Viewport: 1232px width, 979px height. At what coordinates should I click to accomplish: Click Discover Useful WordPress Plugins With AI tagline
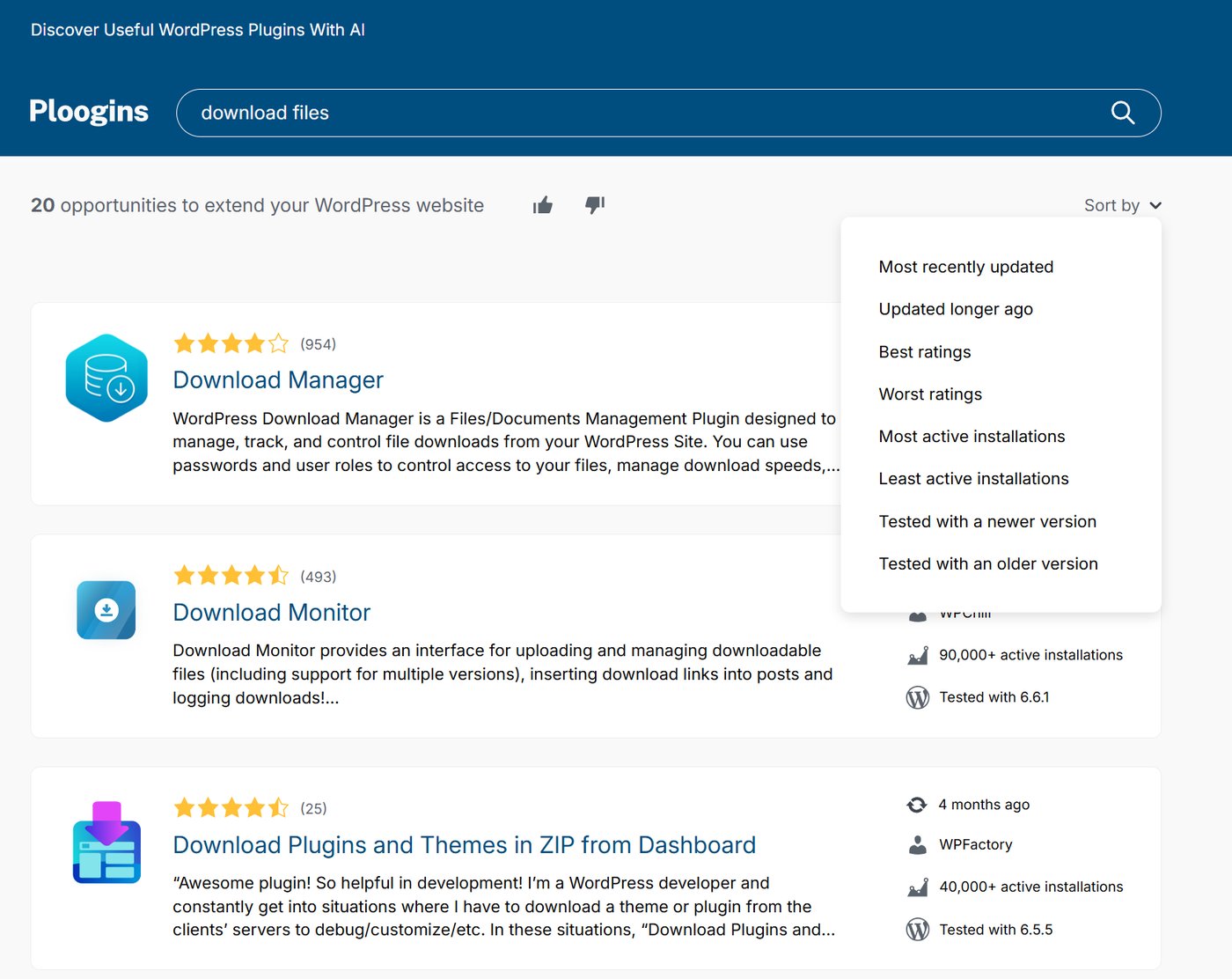coord(198,30)
